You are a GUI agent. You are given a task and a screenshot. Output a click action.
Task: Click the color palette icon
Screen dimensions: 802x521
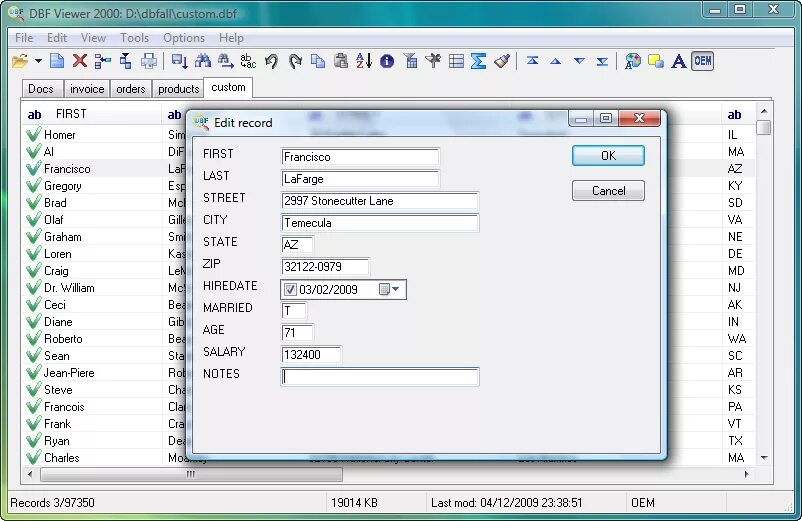[x=633, y=61]
